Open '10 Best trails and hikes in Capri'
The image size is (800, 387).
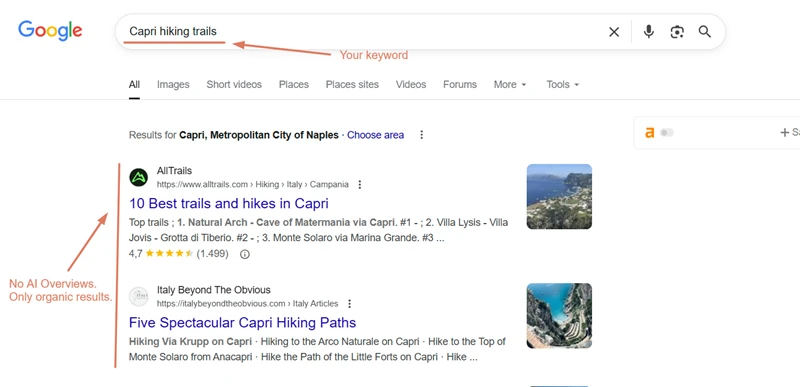(229, 203)
